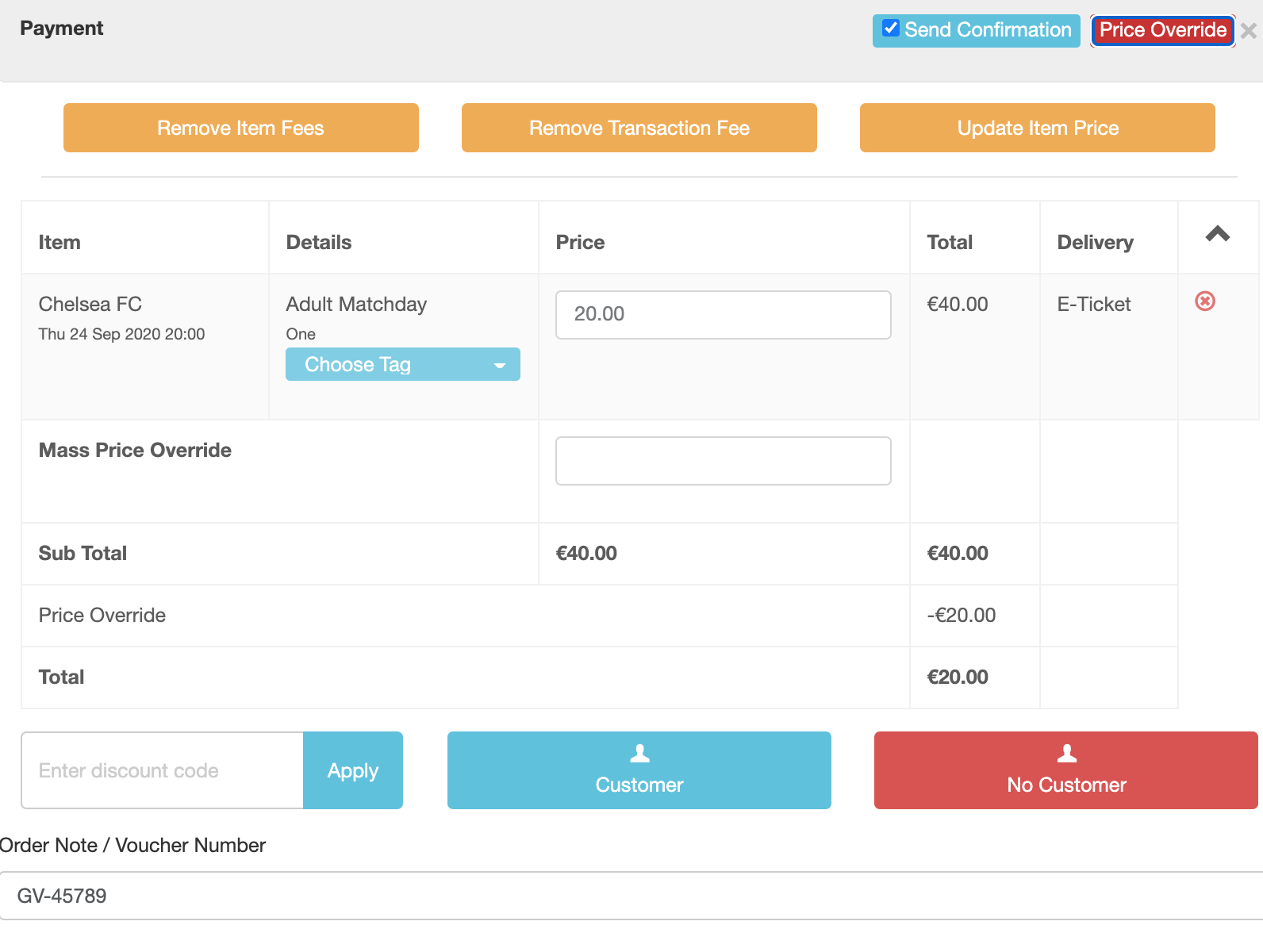Click the Mass Price Override input field
This screenshot has height=952, width=1263.
(x=724, y=461)
